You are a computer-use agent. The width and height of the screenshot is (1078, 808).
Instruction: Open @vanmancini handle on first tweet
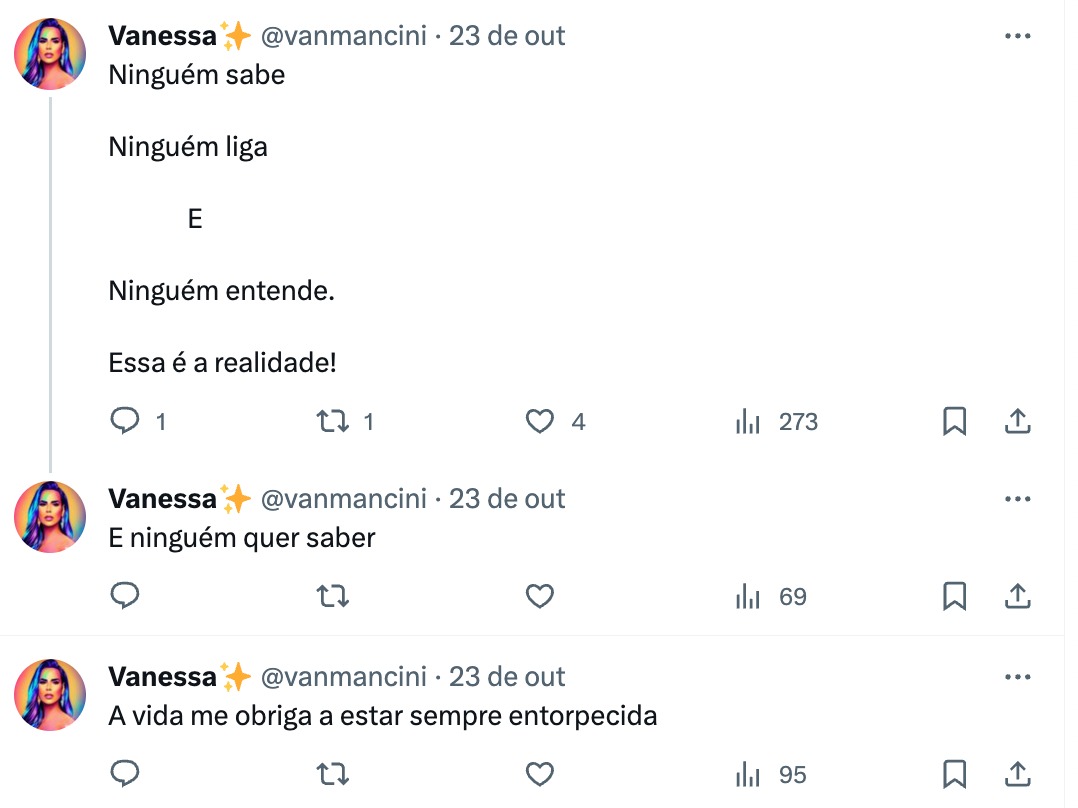click(x=343, y=37)
